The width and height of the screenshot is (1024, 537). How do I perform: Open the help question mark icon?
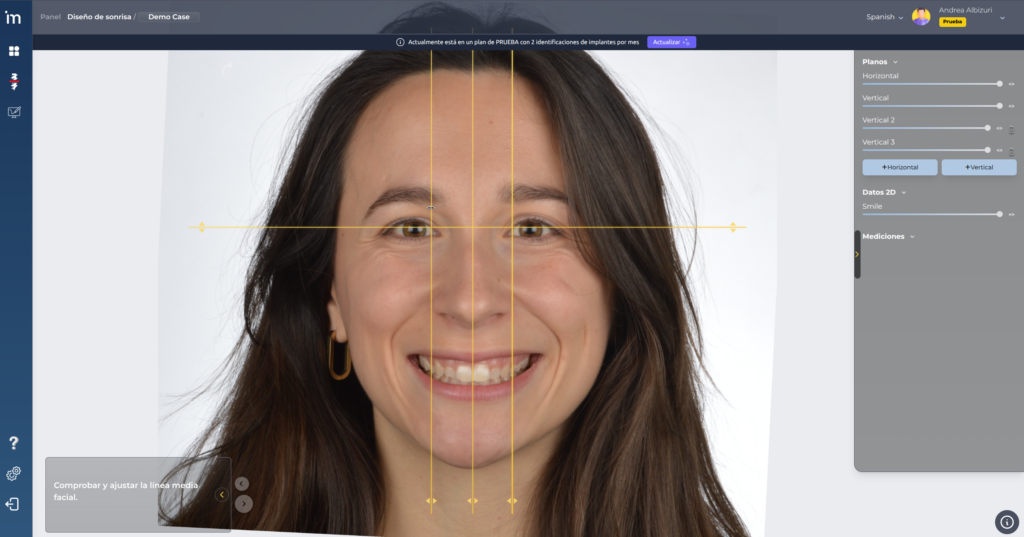(14, 443)
